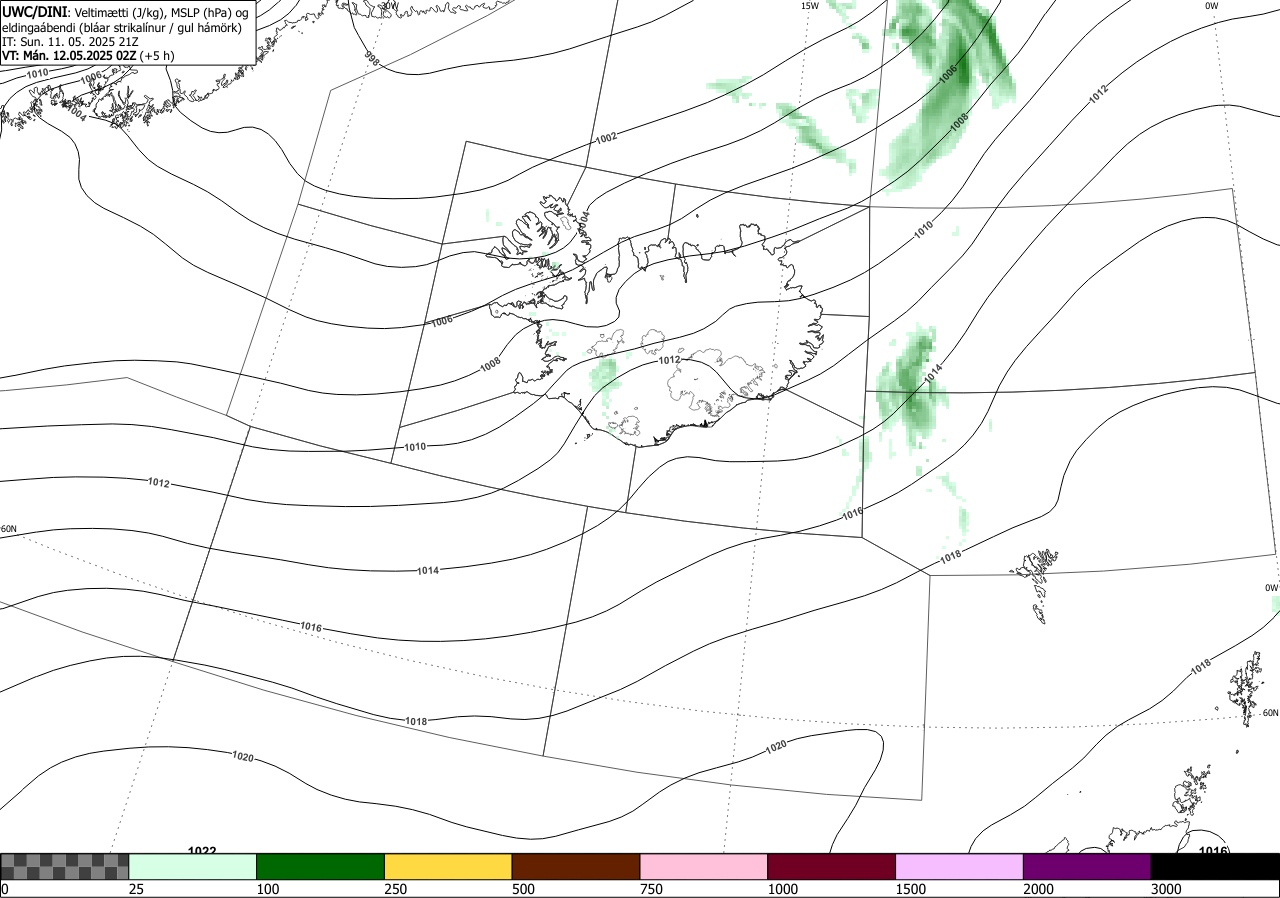
Task: Click the green CAPE patch over southwest Iceland
Action: click(603, 375)
